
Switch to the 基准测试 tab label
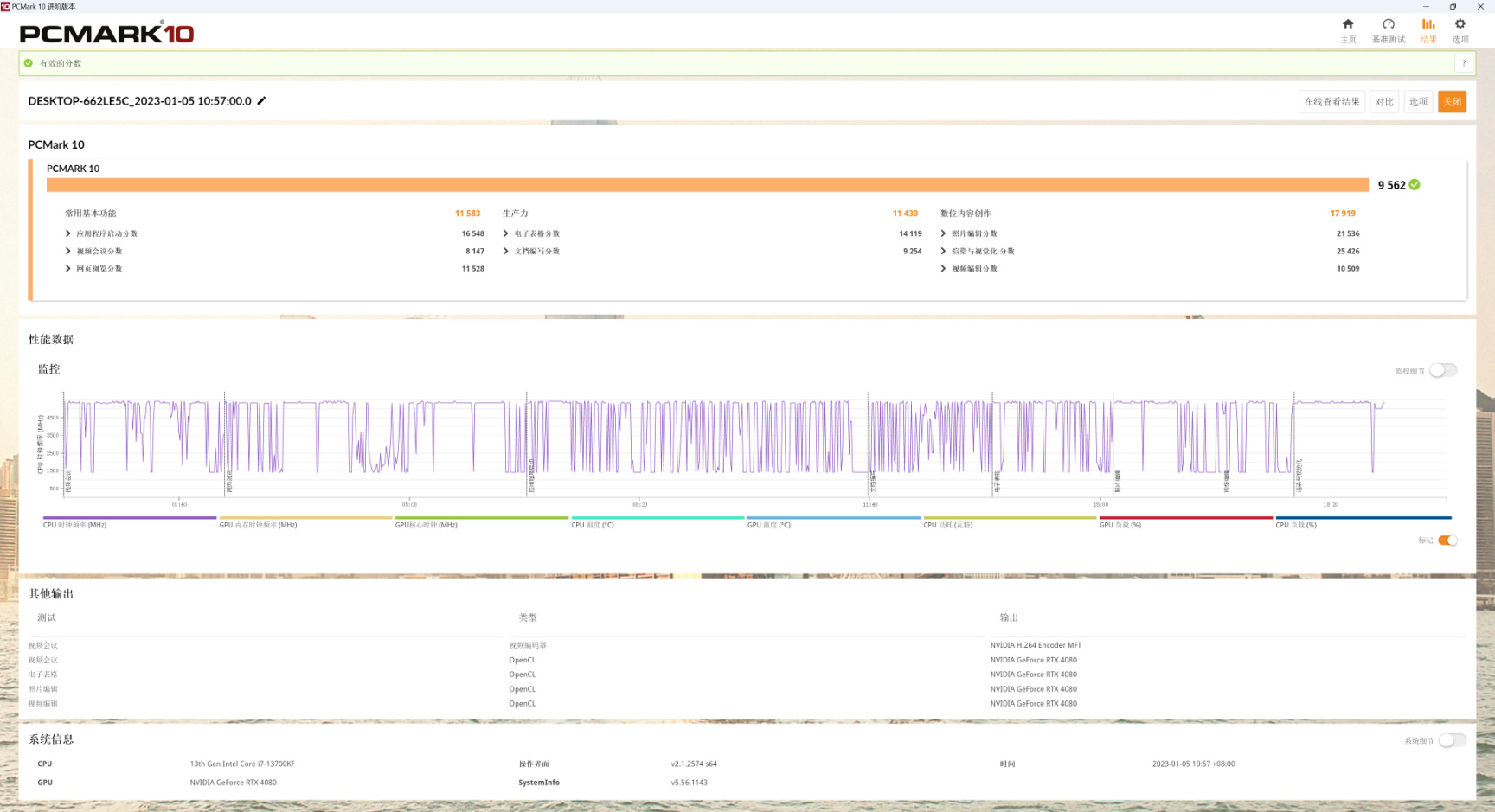[x=1389, y=40]
